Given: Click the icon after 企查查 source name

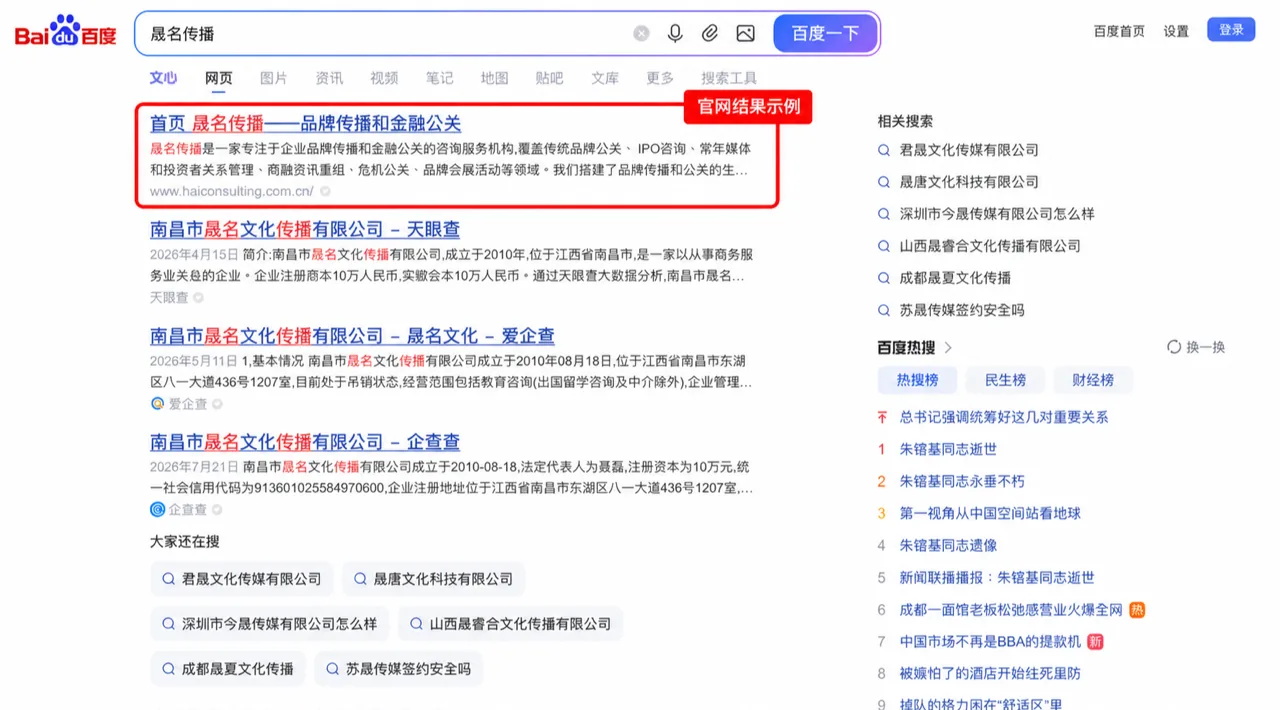Looking at the screenshot, I should click(x=217, y=510).
